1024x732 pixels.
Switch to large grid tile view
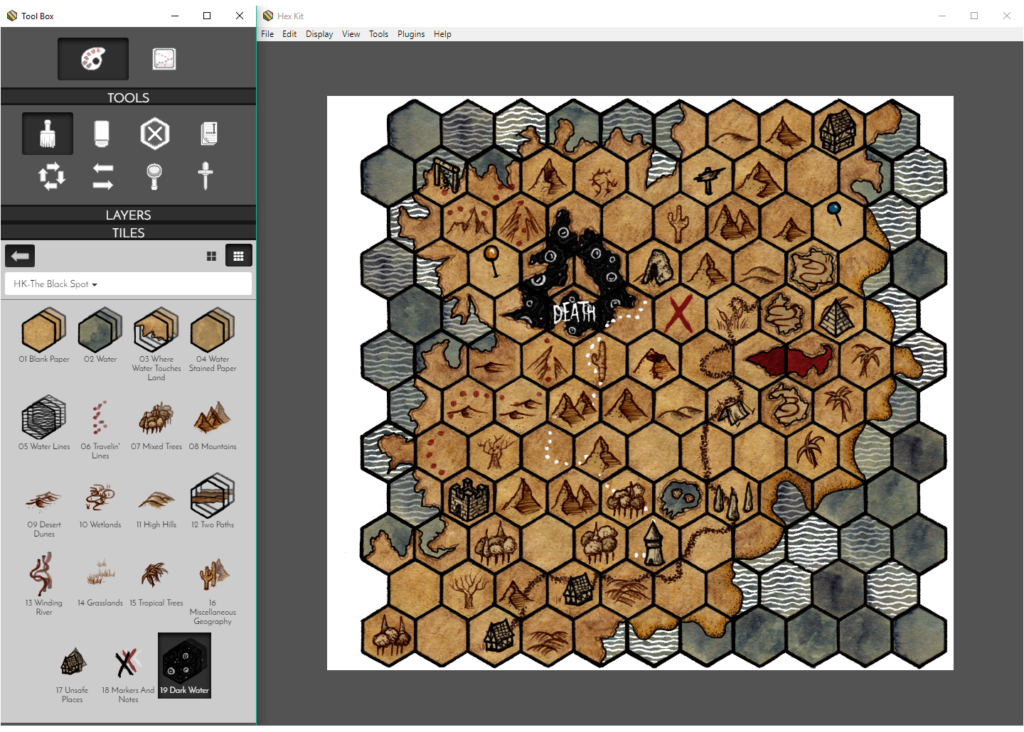click(211, 256)
